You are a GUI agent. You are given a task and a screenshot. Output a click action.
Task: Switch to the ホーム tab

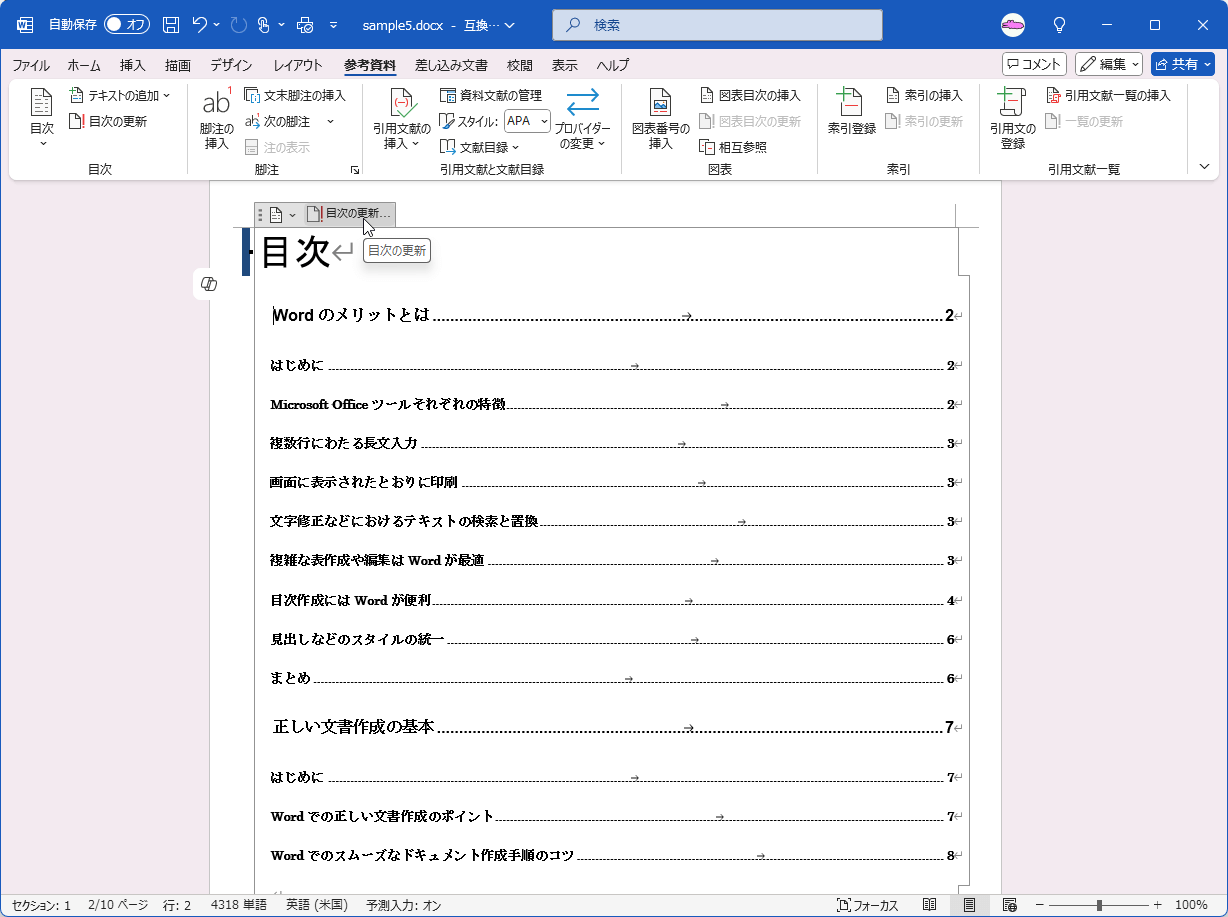pyautogui.click(x=84, y=65)
